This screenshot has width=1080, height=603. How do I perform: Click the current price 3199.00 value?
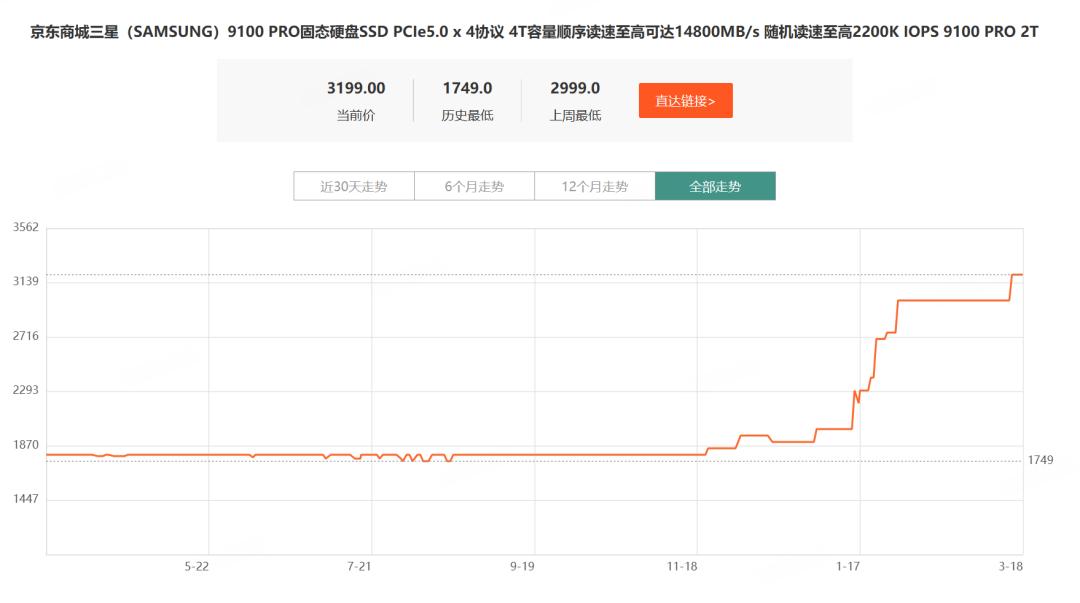pos(356,89)
